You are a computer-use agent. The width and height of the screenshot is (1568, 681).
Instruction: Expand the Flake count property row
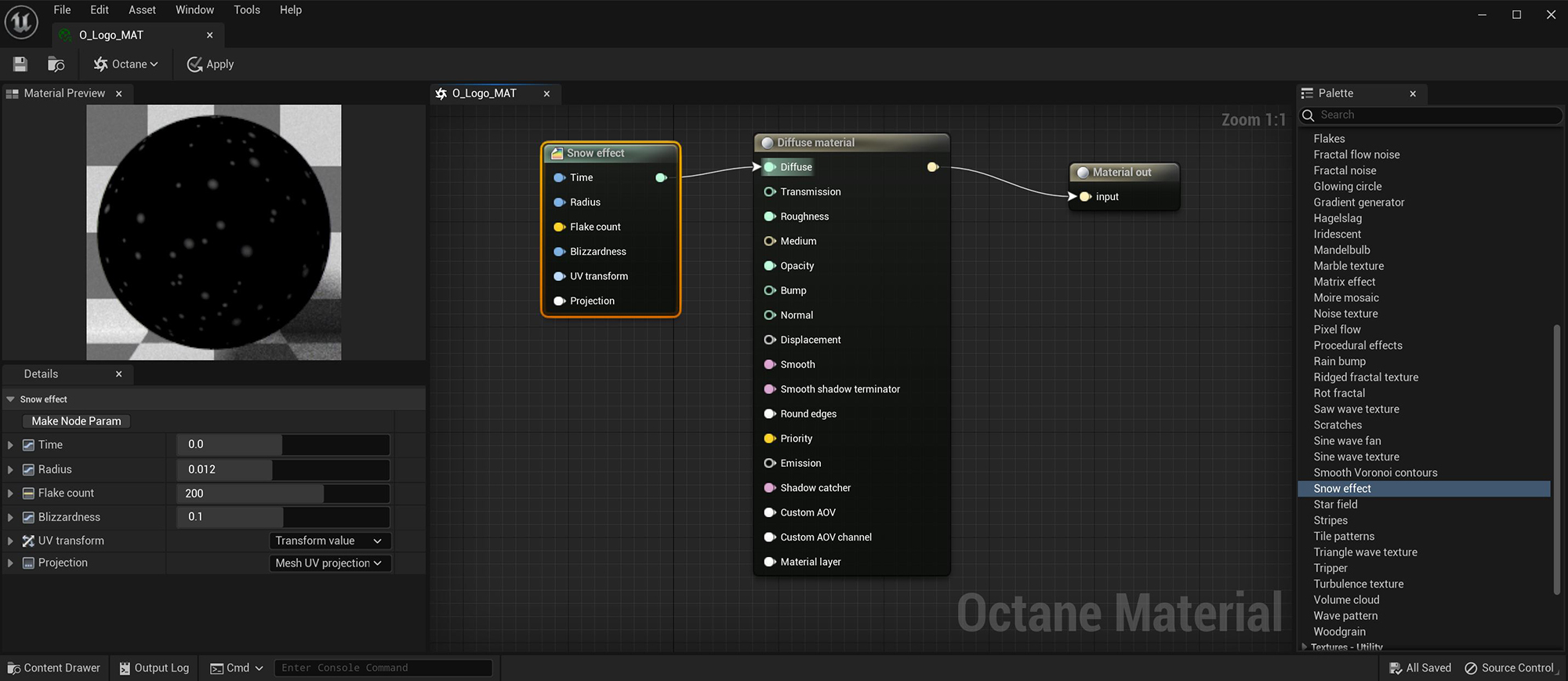tap(10, 493)
